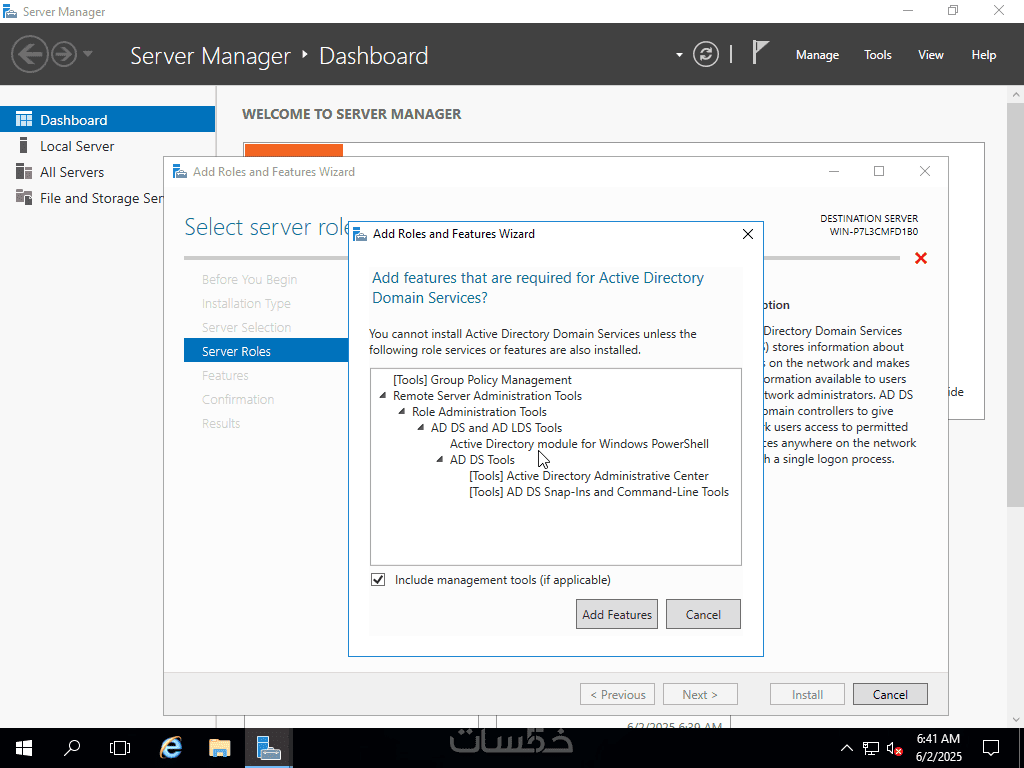The height and width of the screenshot is (768, 1024).
Task: Open the navigation history dropdown arrow
Action: click(x=88, y=54)
